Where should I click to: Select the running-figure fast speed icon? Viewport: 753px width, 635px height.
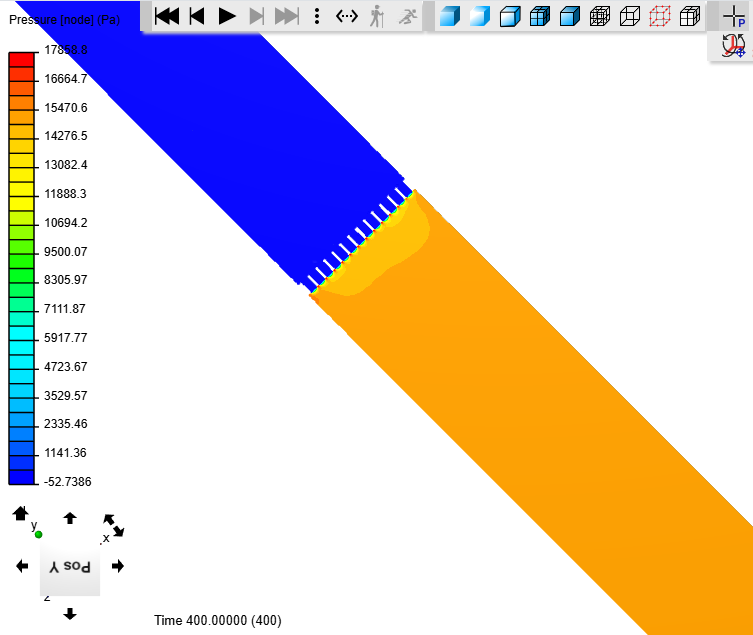click(408, 16)
